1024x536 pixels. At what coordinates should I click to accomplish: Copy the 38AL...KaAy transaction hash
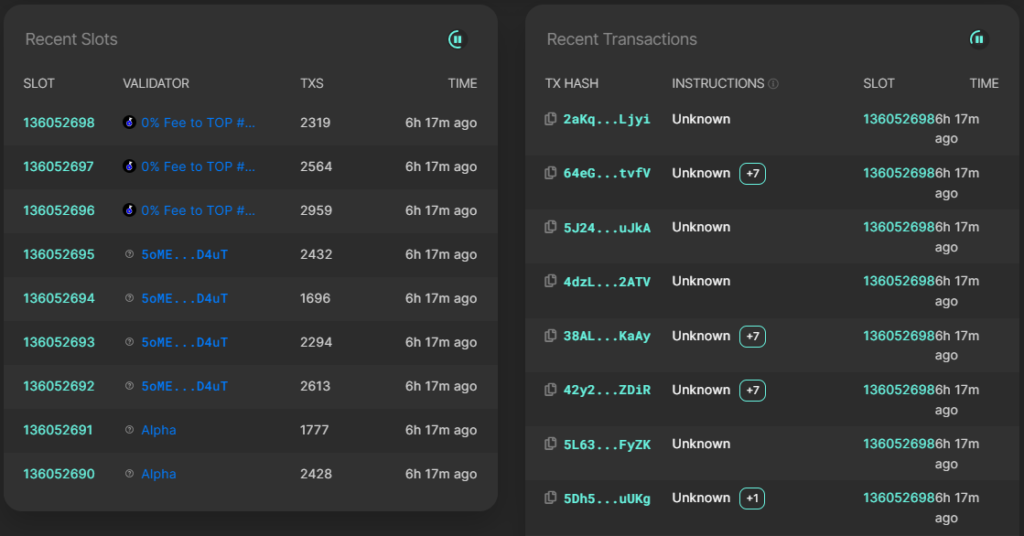(550, 336)
